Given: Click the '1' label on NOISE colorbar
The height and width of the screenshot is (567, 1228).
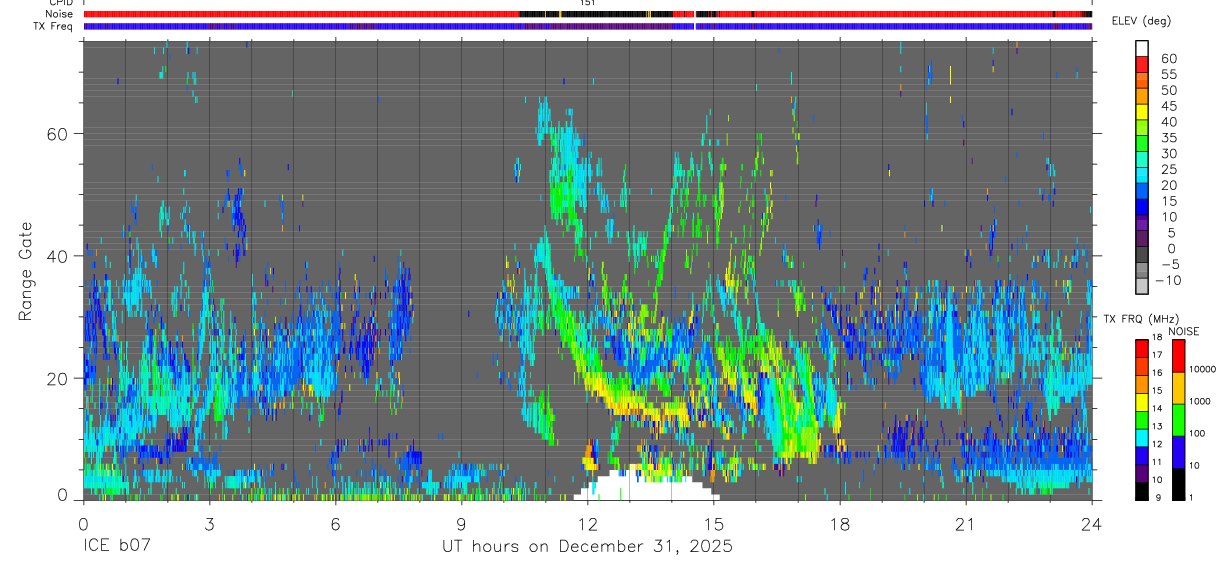Looking at the screenshot, I should click(x=1192, y=499).
